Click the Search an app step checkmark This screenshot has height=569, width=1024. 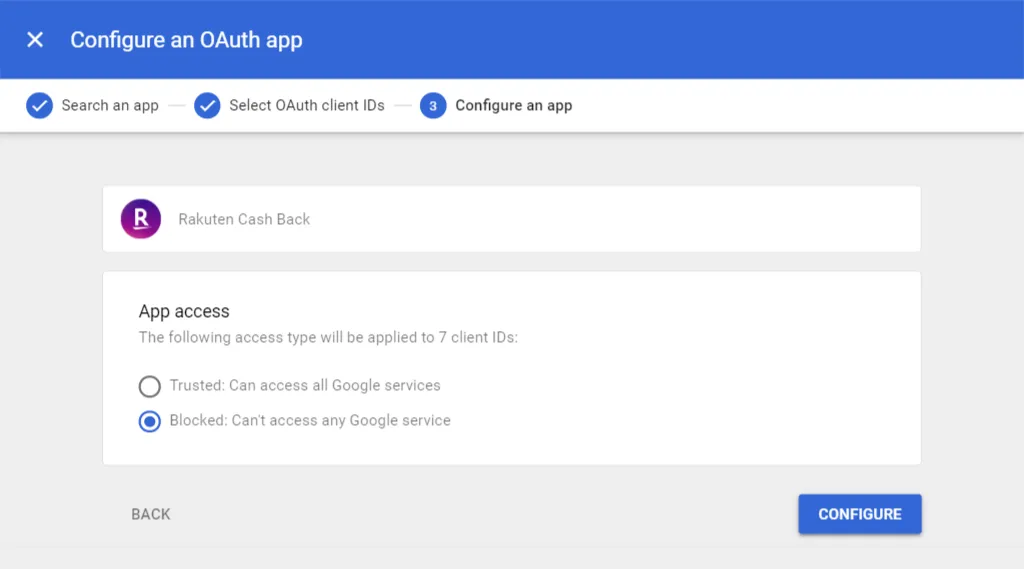tap(39, 105)
